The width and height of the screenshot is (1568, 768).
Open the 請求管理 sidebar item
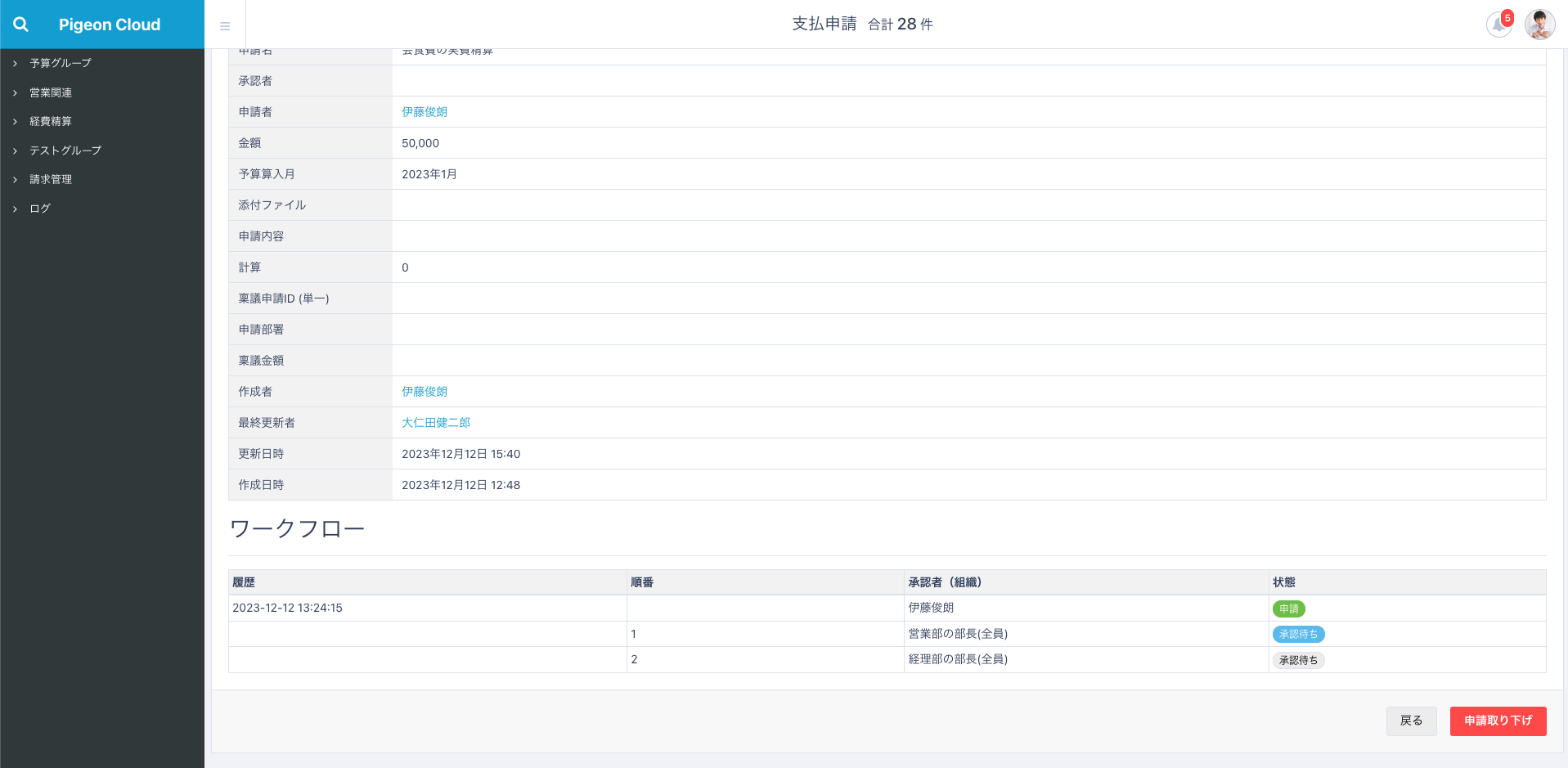click(x=51, y=179)
